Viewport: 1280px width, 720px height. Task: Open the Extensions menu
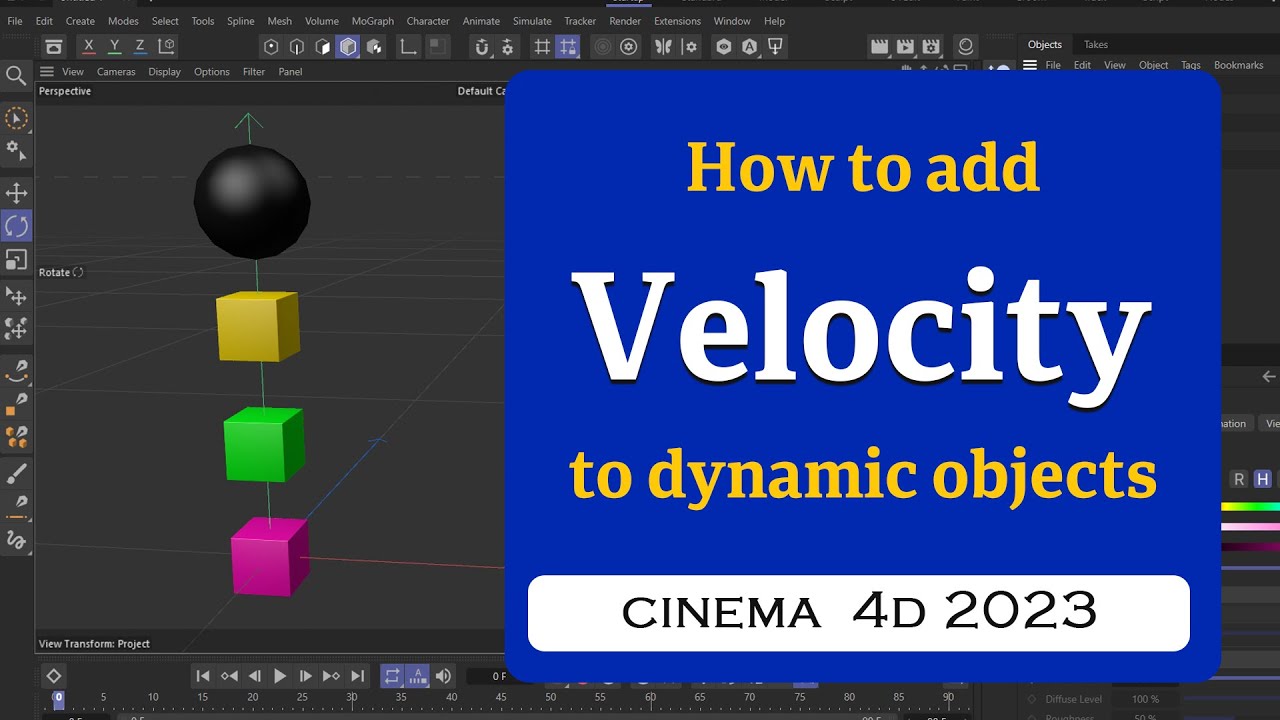pos(677,21)
